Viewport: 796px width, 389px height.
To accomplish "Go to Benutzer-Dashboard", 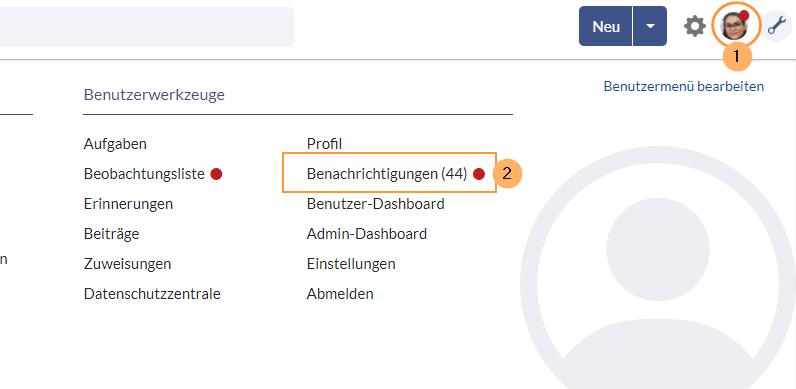I will (x=376, y=204).
